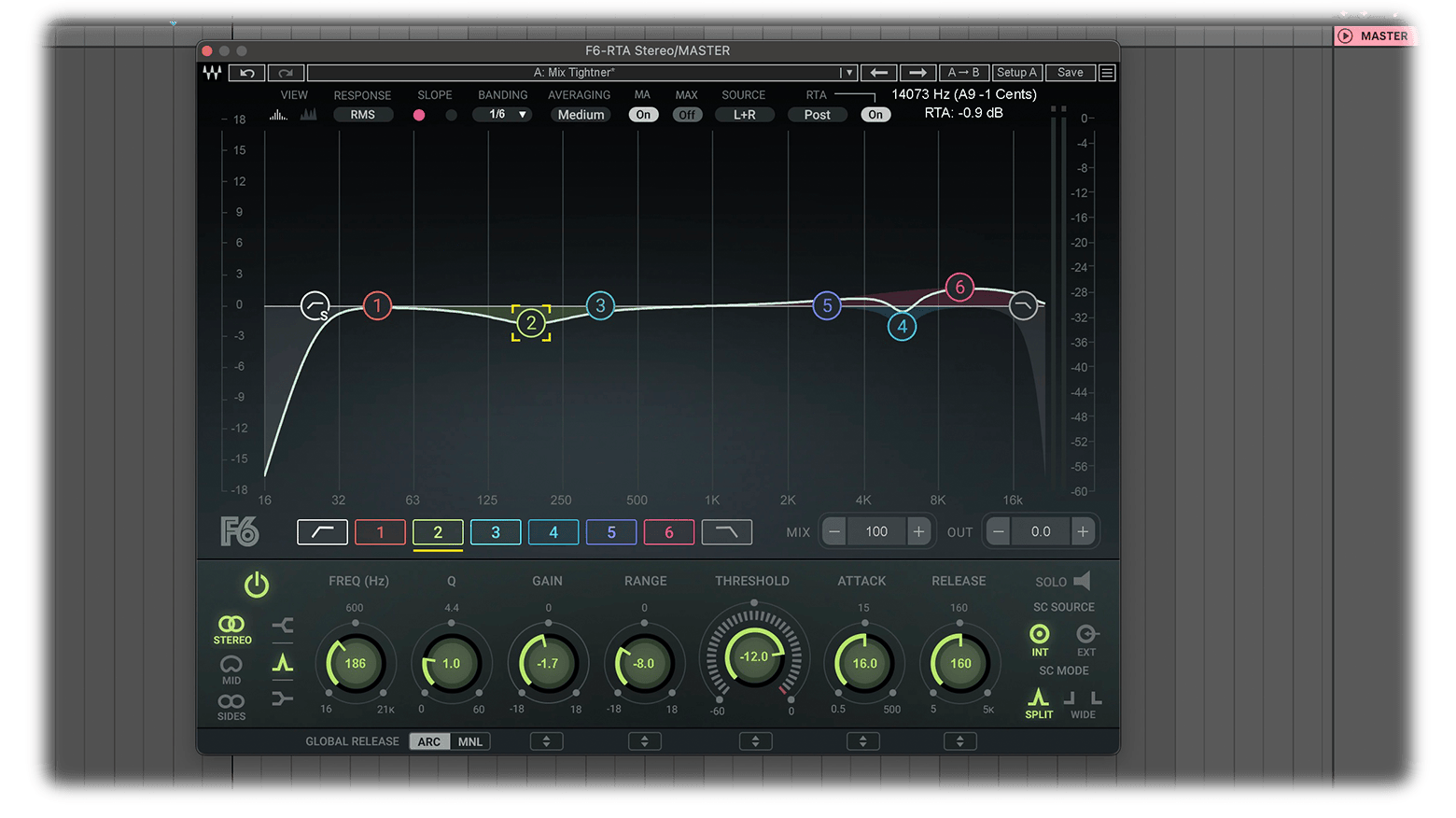
Task: Click the link arrows under Threshold
Action: coord(756,741)
